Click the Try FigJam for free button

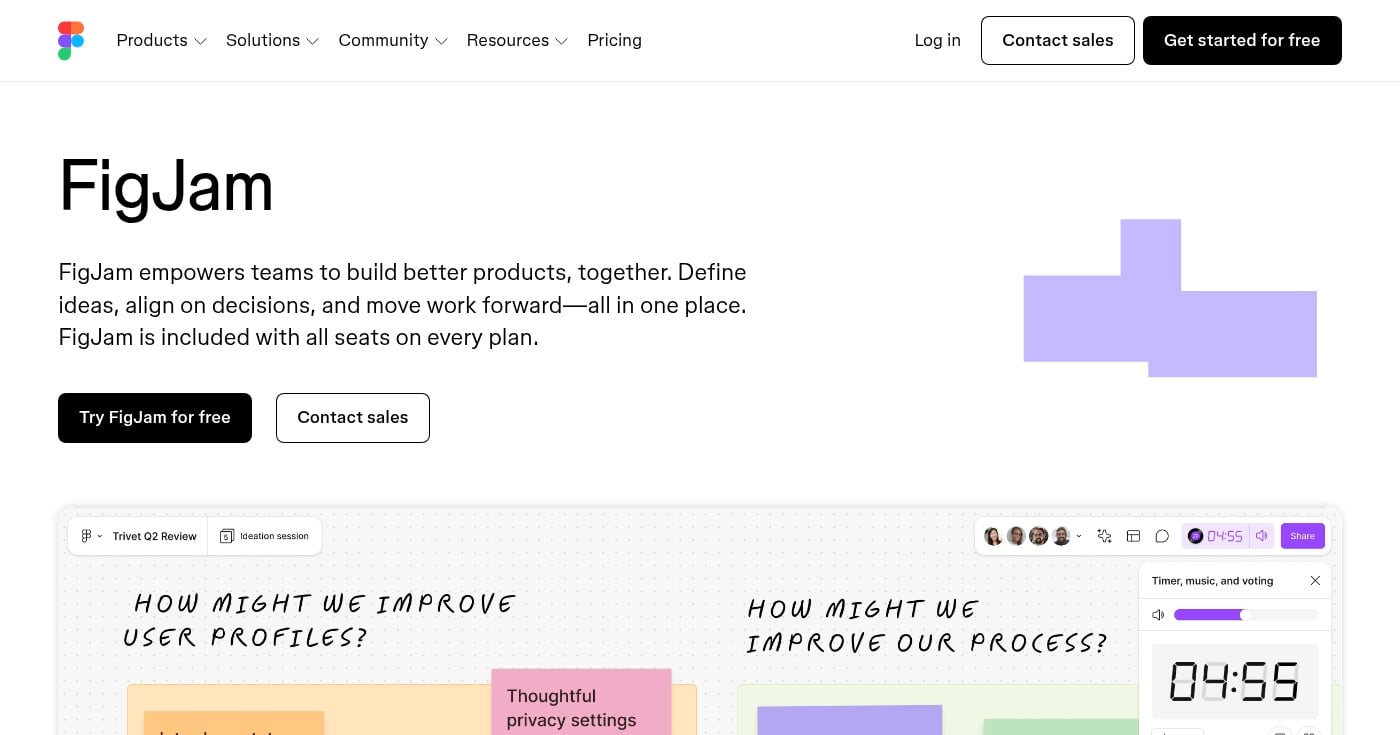pos(155,417)
